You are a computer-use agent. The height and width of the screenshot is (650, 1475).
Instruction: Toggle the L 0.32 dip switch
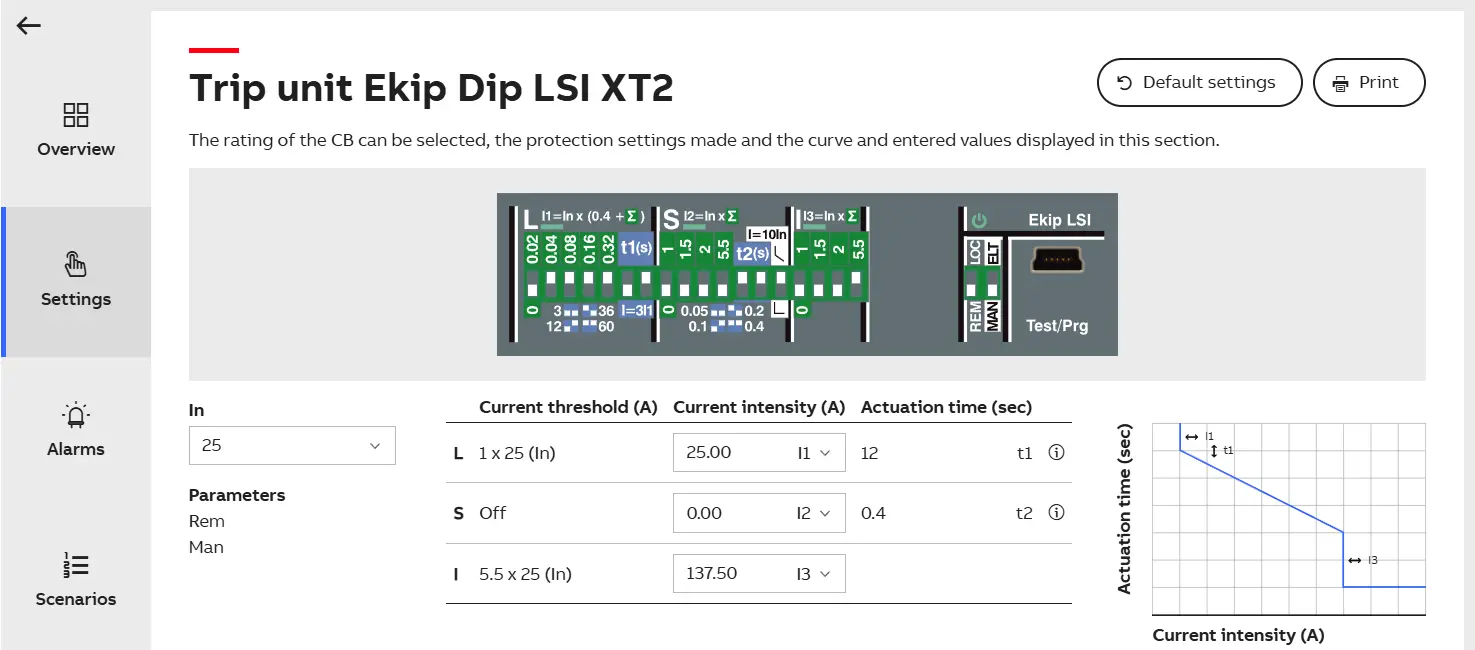tap(607, 284)
